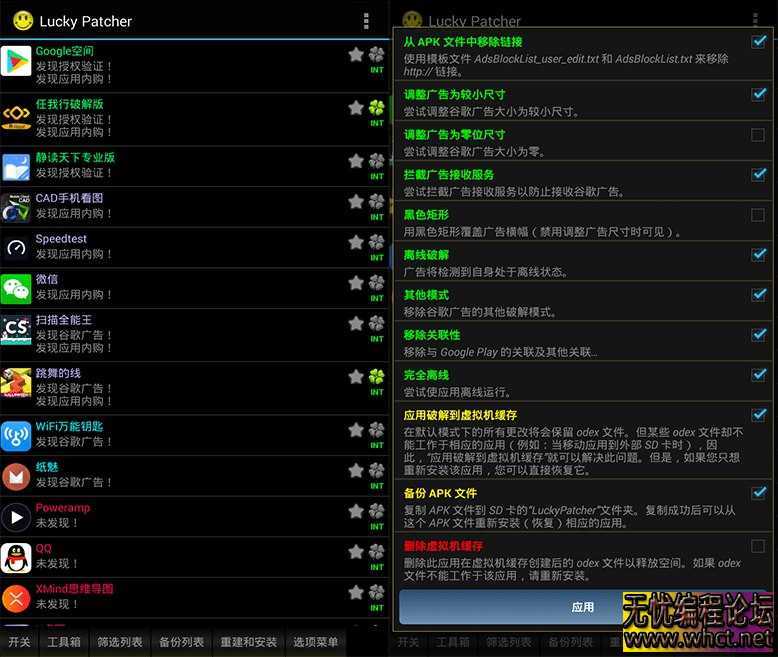The height and width of the screenshot is (657, 778).
Task: Click the star icon beside 任我行破解版
Action: click(355, 107)
